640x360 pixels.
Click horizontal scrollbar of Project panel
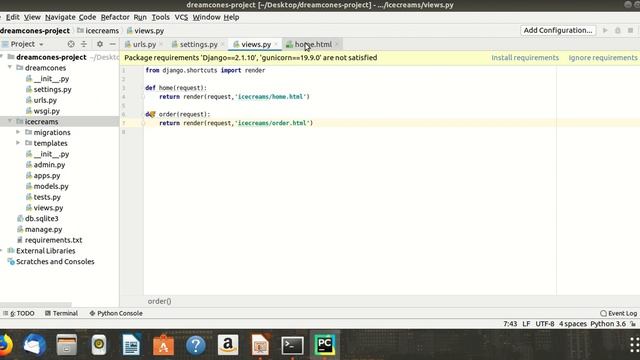[36, 304]
